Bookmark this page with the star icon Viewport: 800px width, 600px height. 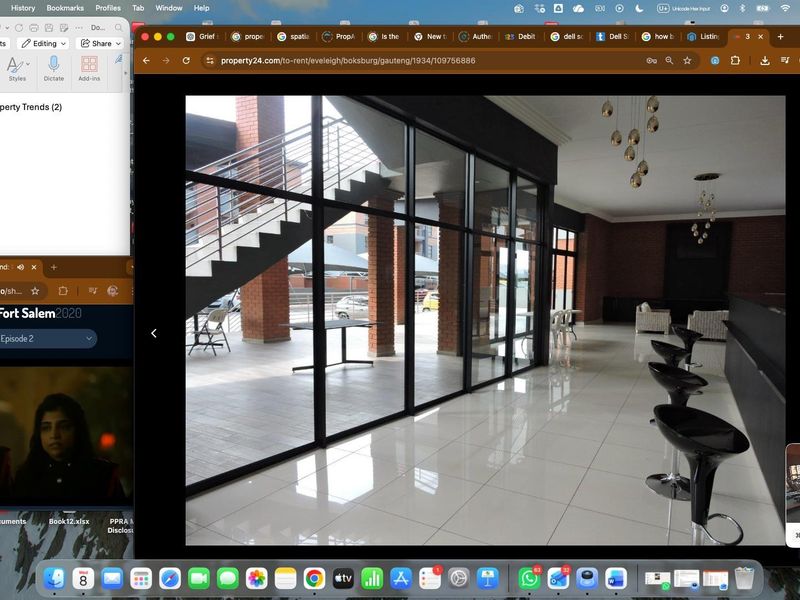coord(687,60)
